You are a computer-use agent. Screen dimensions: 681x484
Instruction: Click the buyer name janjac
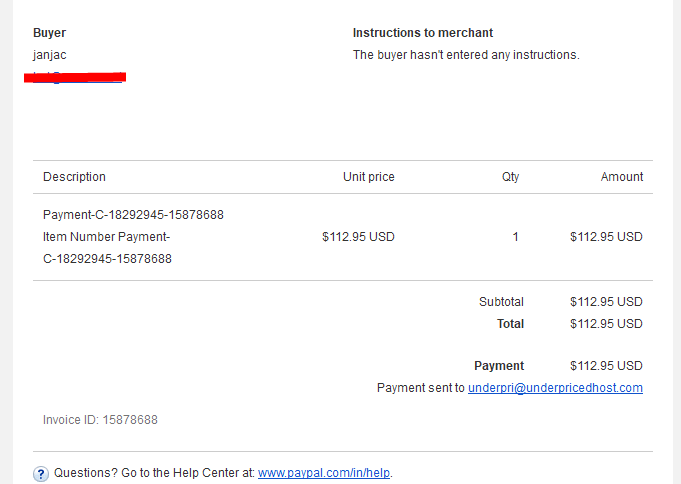point(50,55)
